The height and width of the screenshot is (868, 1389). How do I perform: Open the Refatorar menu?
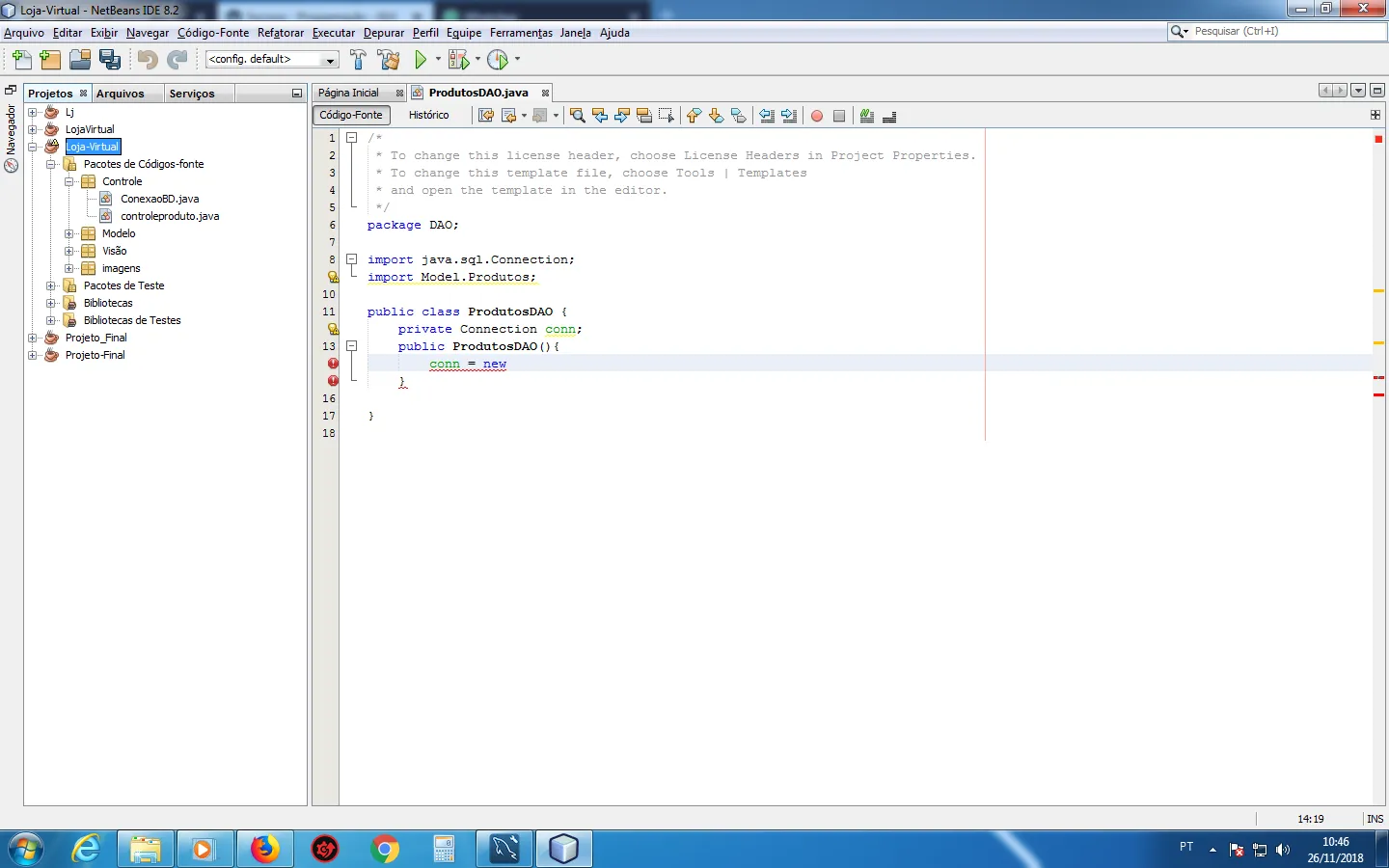click(280, 33)
